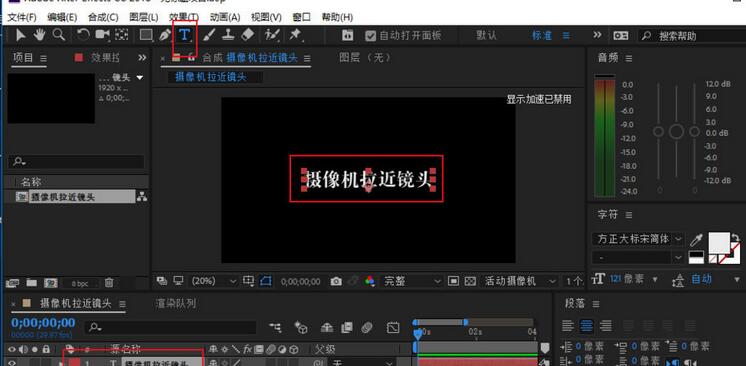
Task: Toggle hide shy layers switch in timeline
Action: [x=327, y=327]
